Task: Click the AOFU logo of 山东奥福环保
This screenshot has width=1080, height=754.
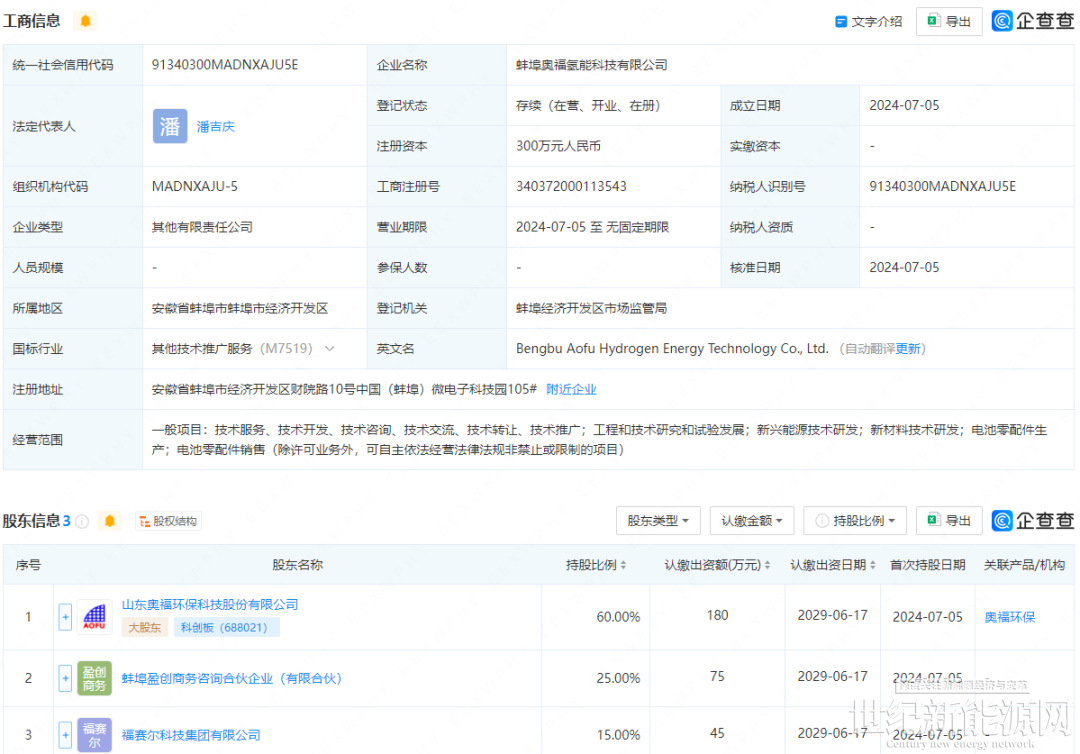Action: coord(94,617)
